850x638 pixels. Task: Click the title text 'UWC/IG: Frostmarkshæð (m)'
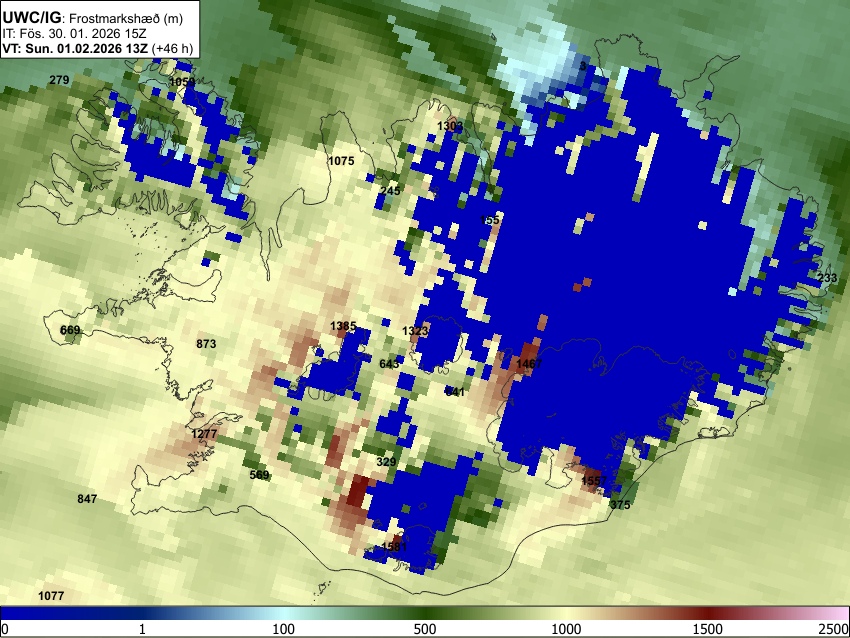[x=93, y=18]
